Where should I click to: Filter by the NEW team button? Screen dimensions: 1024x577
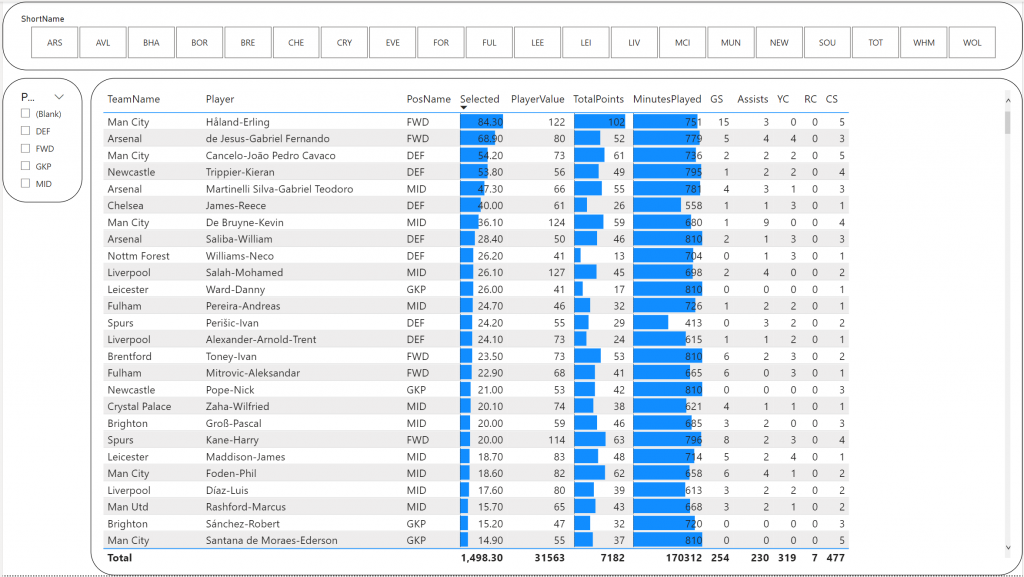[779, 43]
